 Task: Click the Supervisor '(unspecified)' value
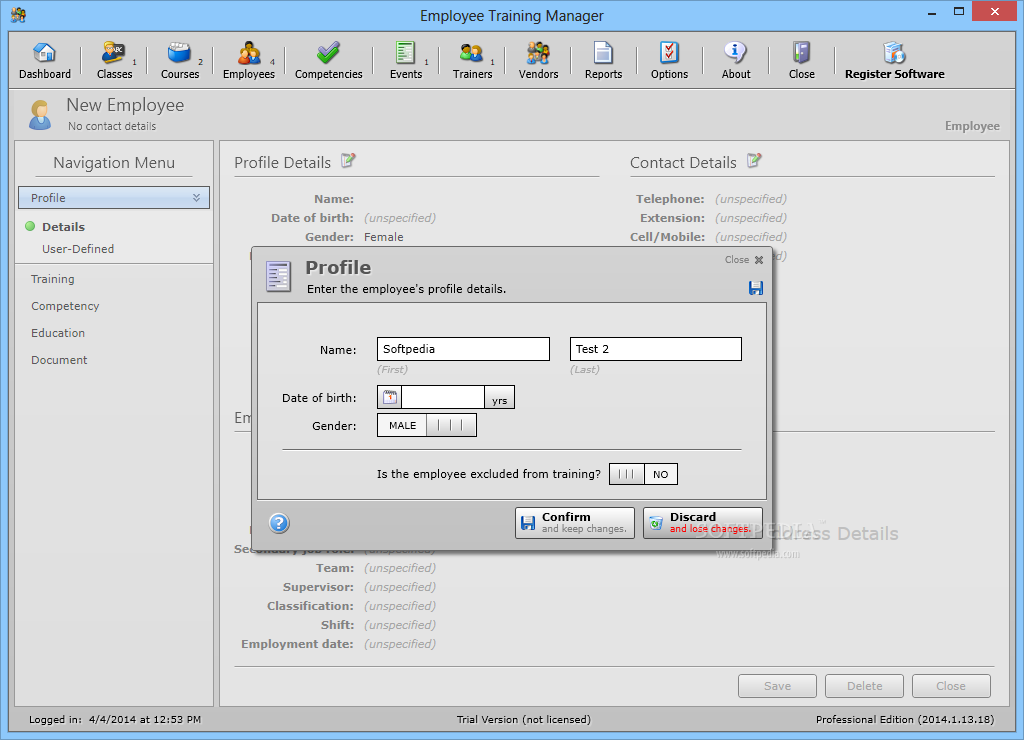[400, 587]
